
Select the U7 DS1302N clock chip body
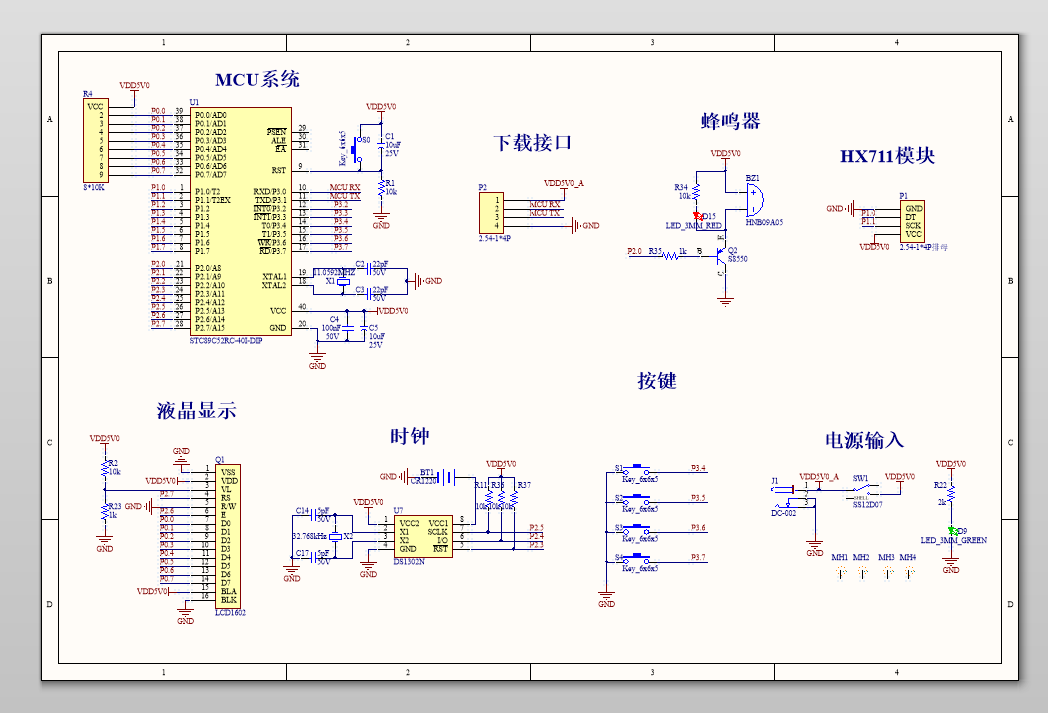tap(423, 536)
